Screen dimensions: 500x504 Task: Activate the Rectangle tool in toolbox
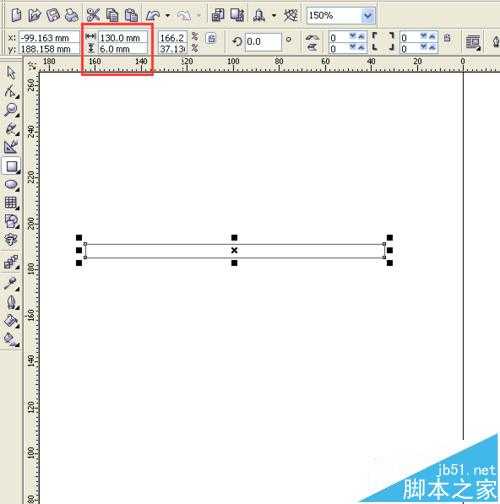click(x=11, y=166)
